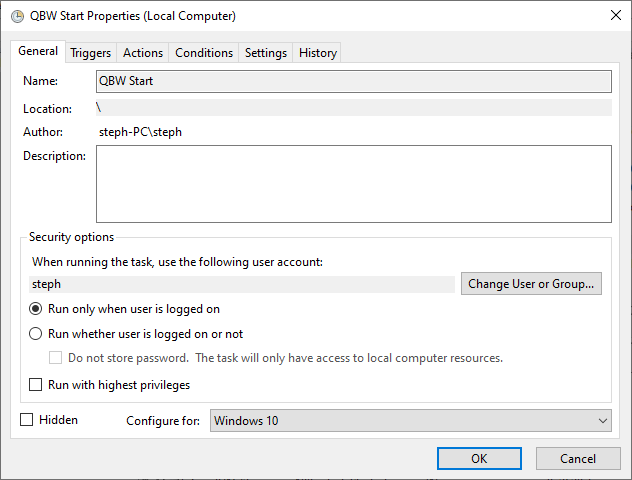Viewport: 632px width, 480px height.
Task: Click the user account field showing steph
Action: click(241, 284)
